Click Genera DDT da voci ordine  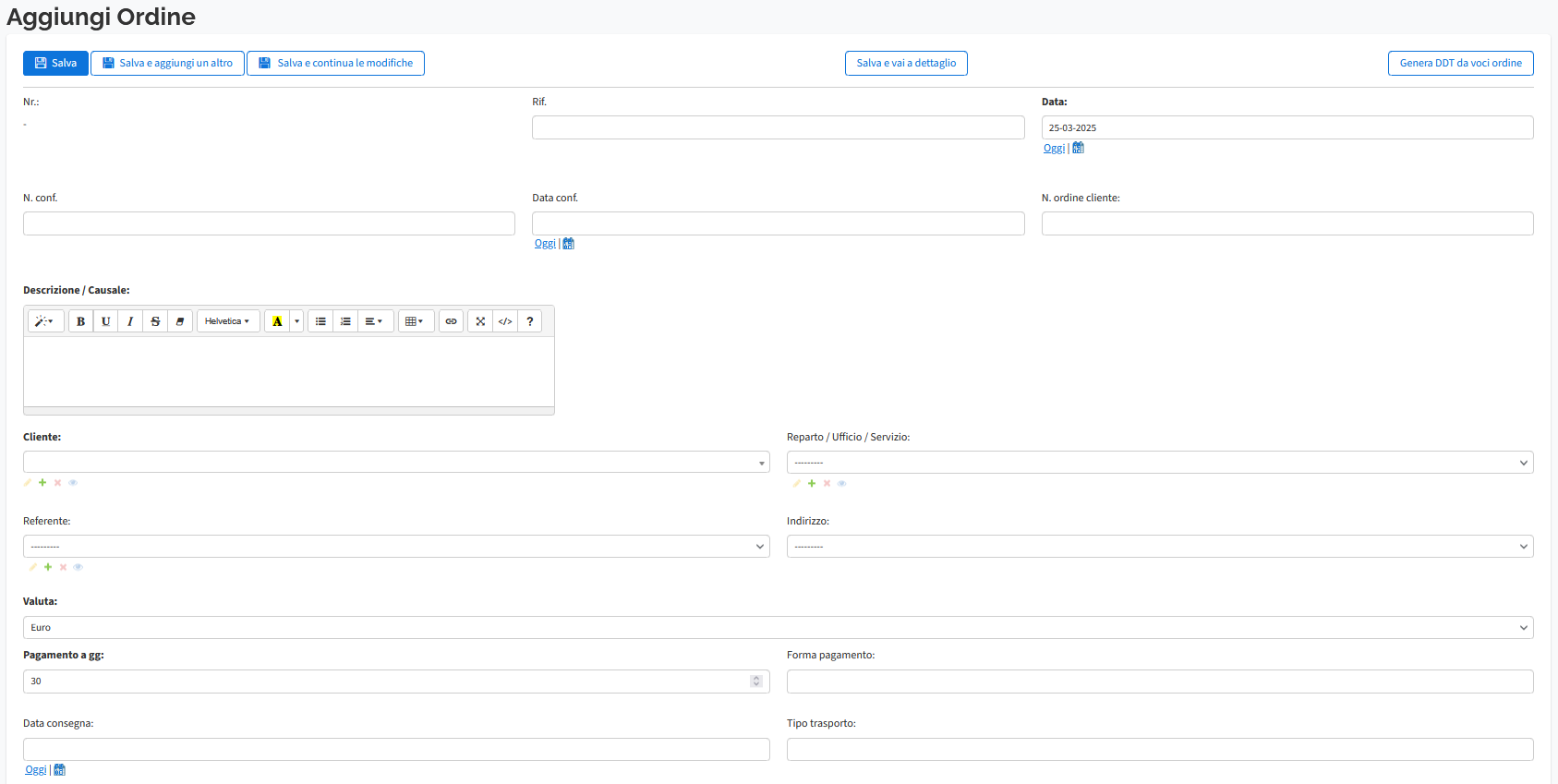pyautogui.click(x=1461, y=63)
